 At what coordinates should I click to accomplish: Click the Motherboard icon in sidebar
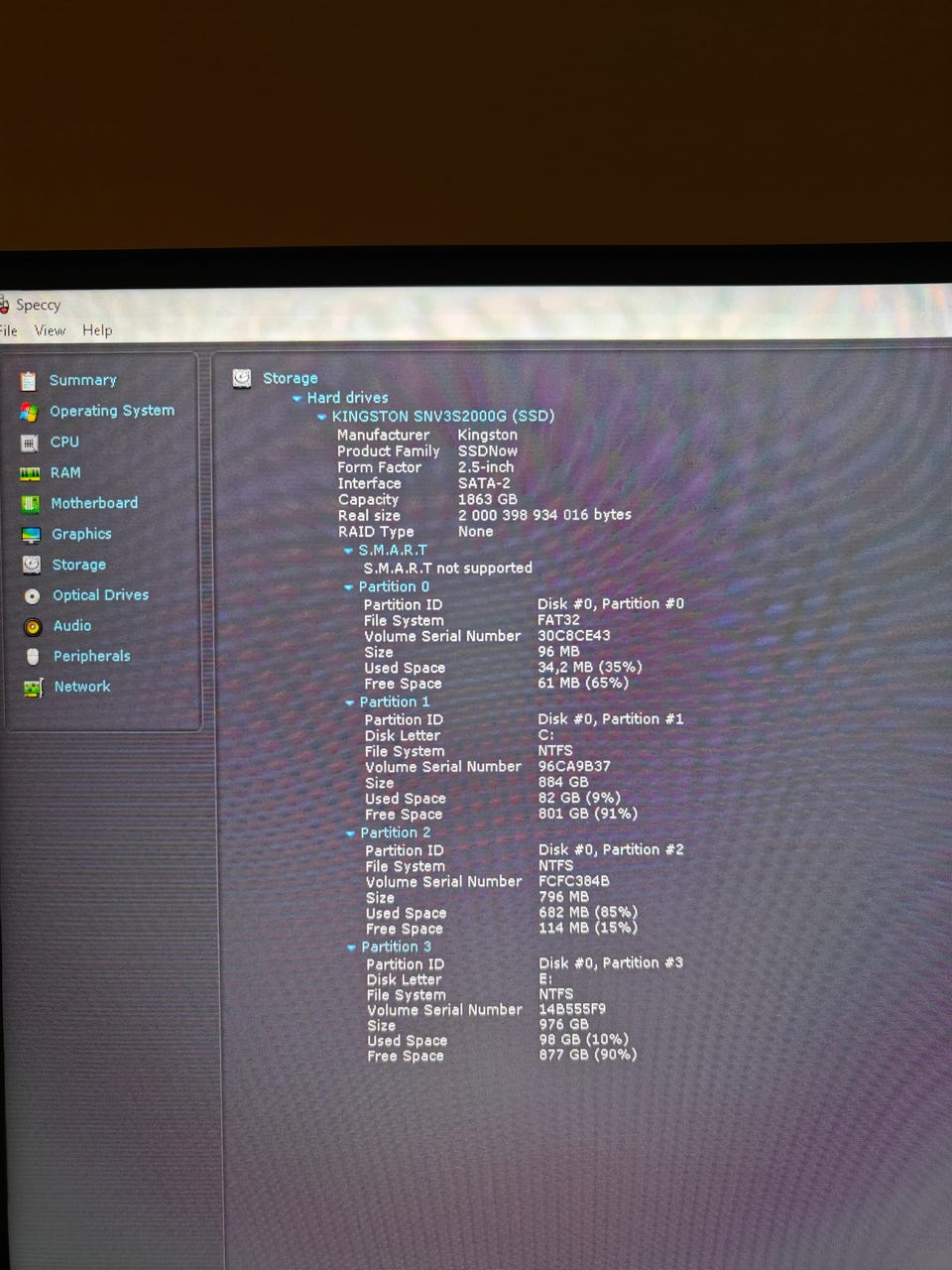[31, 504]
